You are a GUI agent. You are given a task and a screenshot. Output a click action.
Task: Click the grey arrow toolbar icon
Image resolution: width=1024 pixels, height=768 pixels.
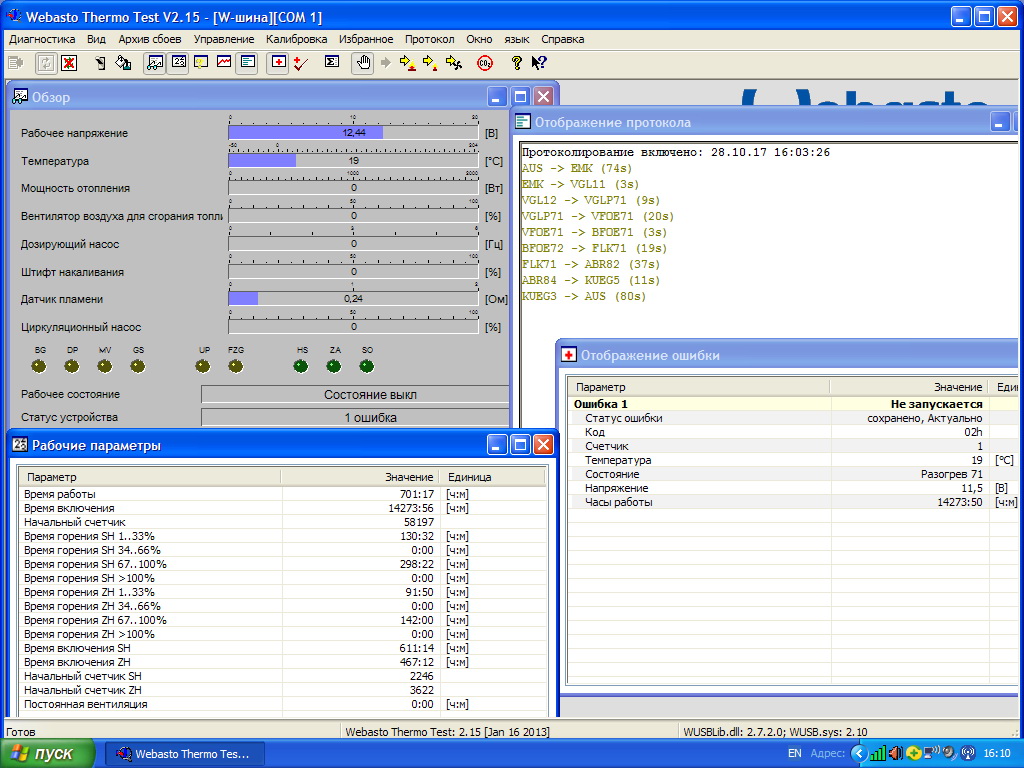coord(386,63)
